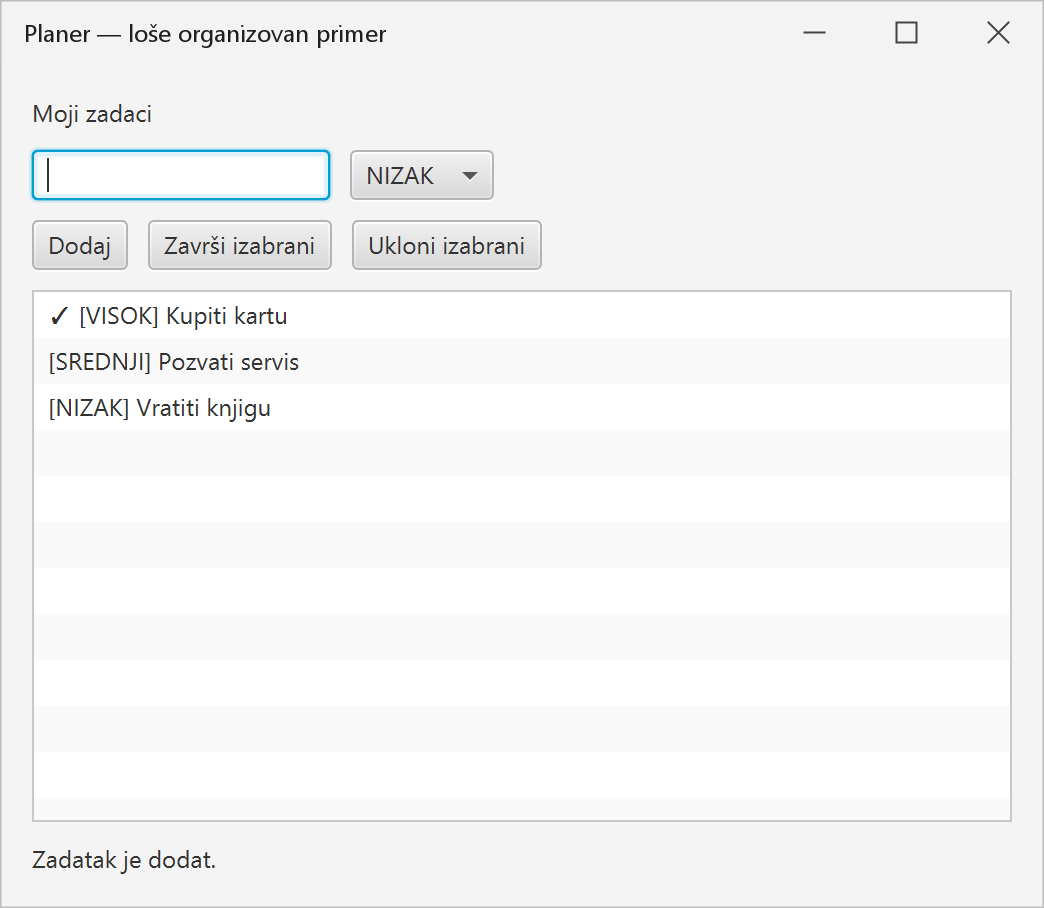Viewport: 1044px width, 908px height.
Task: Maximize the Planer window
Action: pyautogui.click(x=906, y=33)
